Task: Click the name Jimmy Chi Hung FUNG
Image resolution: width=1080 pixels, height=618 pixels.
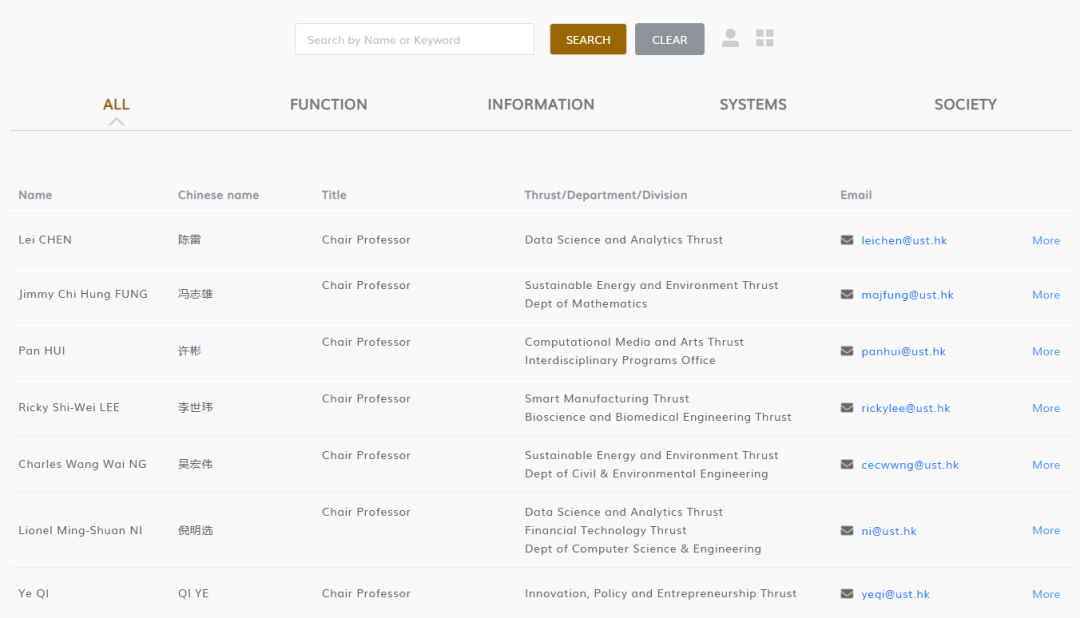Action: [x=83, y=293]
